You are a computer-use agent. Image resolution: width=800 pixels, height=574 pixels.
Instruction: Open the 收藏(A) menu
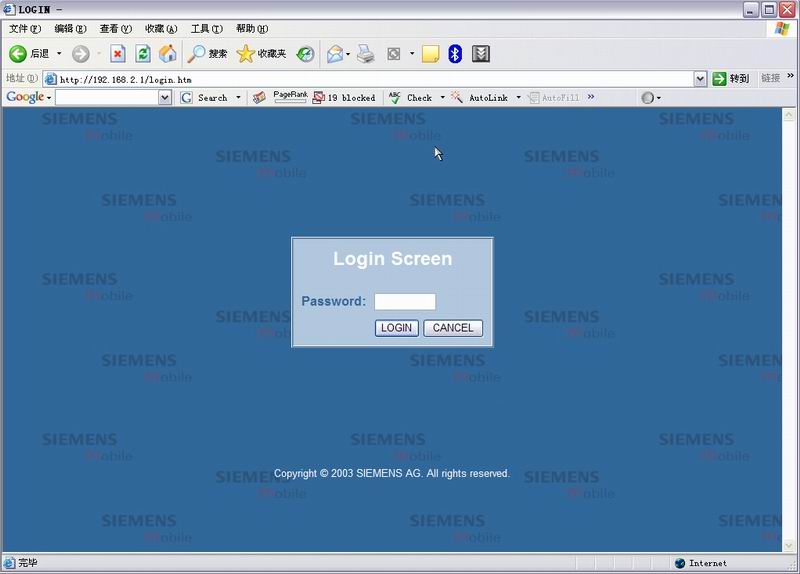[161, 29]
